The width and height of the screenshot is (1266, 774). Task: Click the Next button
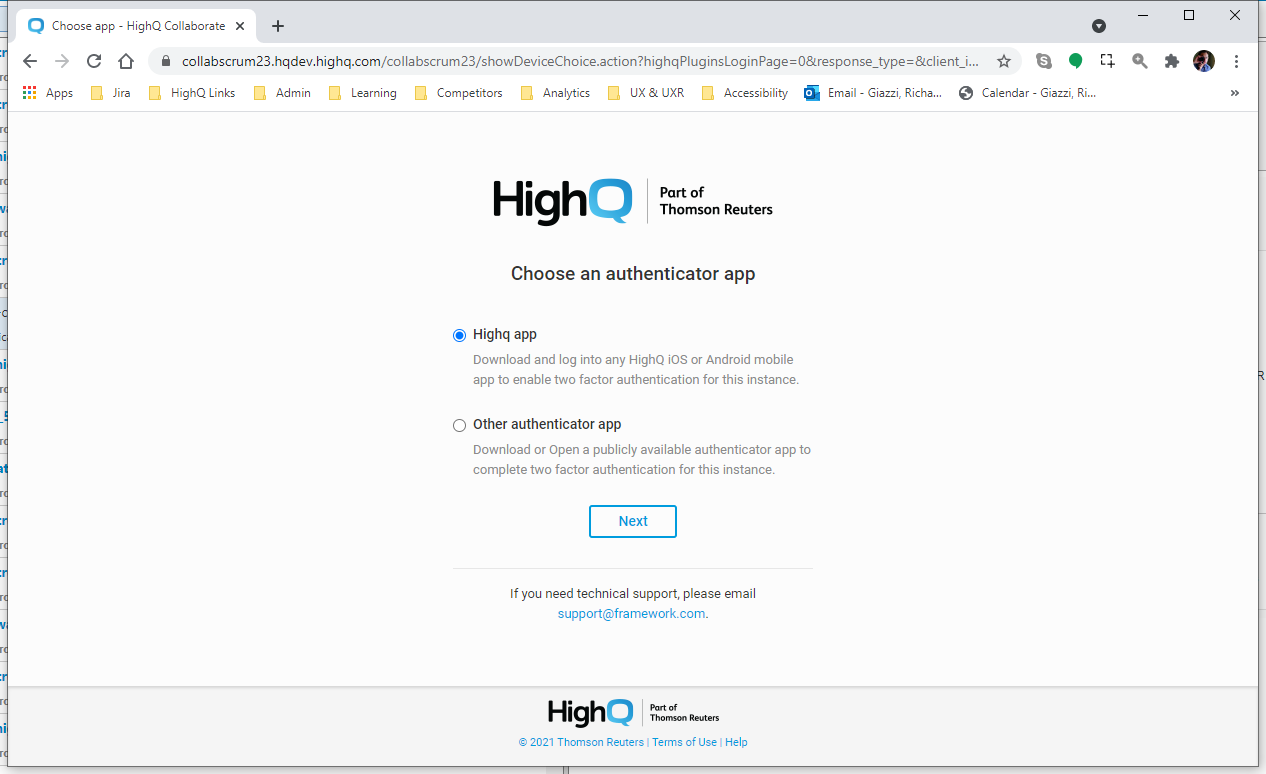(x=633, y=521)
